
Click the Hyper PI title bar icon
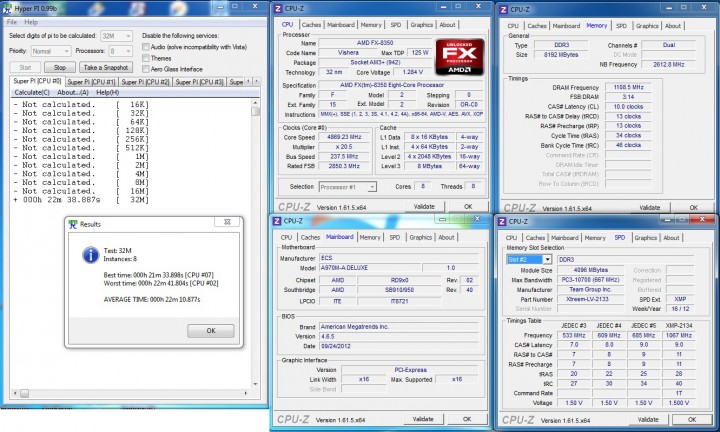(7, 8)
